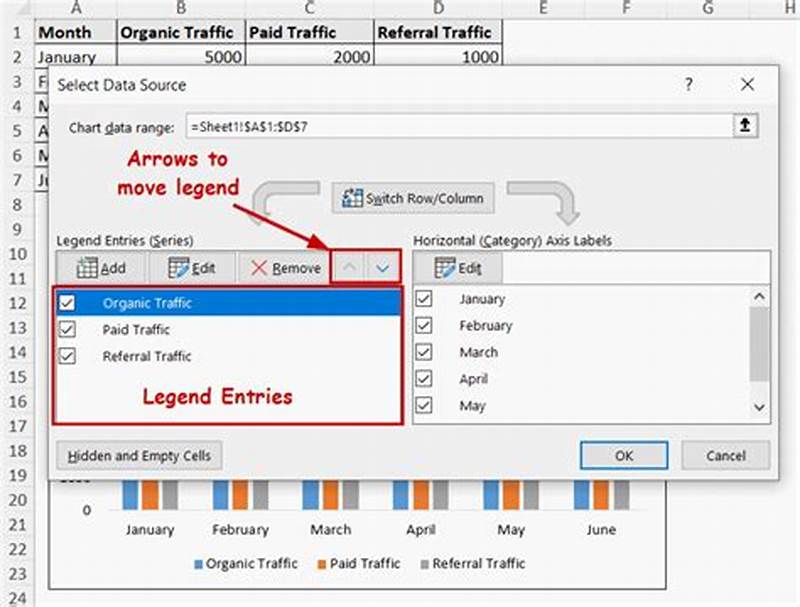Confirm changes with the OK button
The width and height of the screenshot is (800, 607).
pyautogui.click(x=624, y=455)
